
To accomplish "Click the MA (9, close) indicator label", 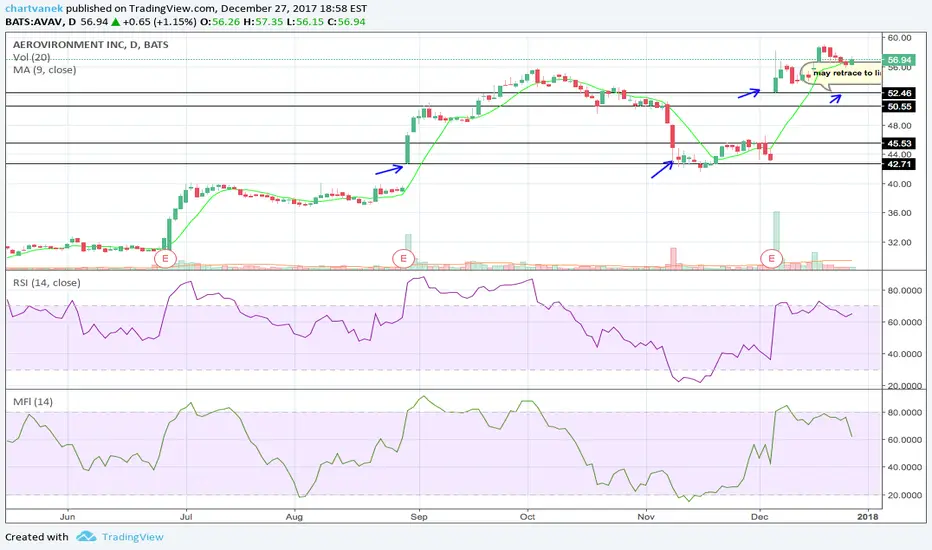I will coord(45,70).
